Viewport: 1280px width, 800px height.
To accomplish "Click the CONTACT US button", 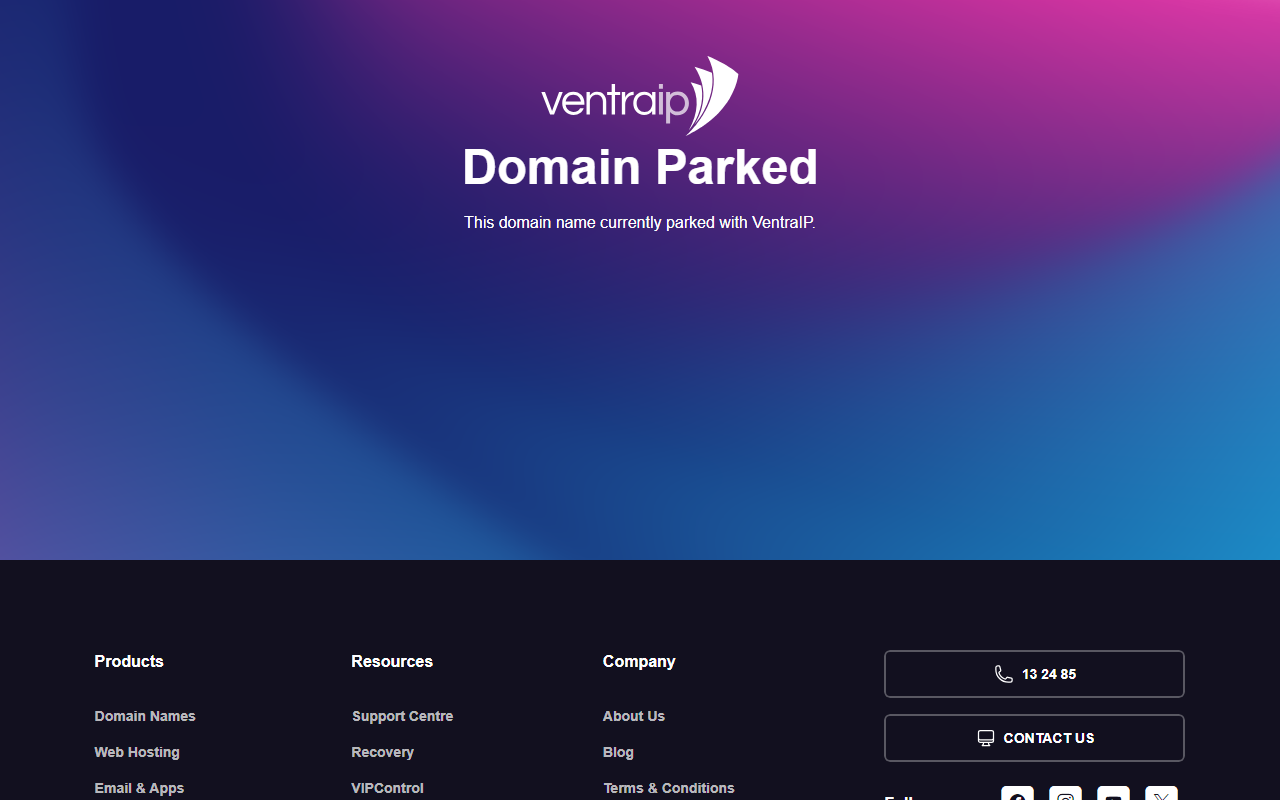I will [x=1034, y=738].
